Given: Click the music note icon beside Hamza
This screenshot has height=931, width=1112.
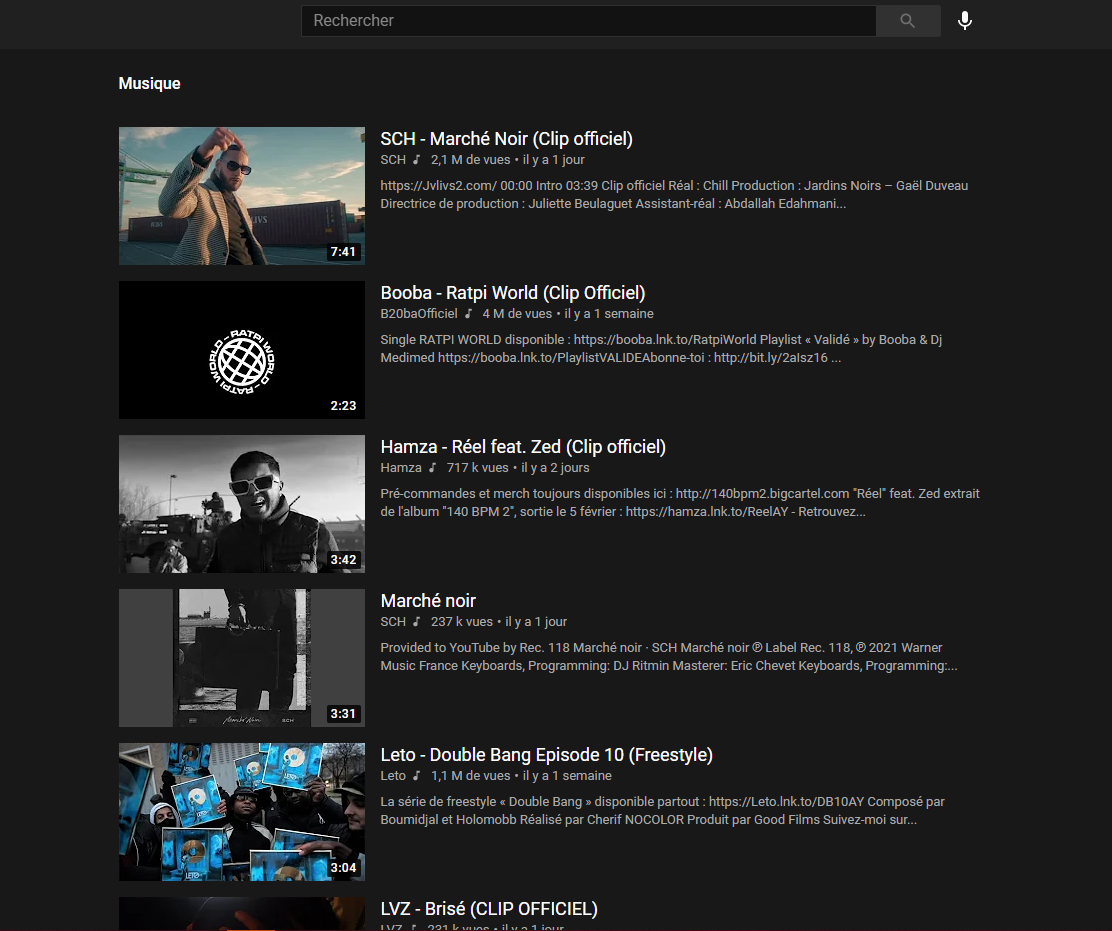Looking at the screenshot, I should coord(433,467).
